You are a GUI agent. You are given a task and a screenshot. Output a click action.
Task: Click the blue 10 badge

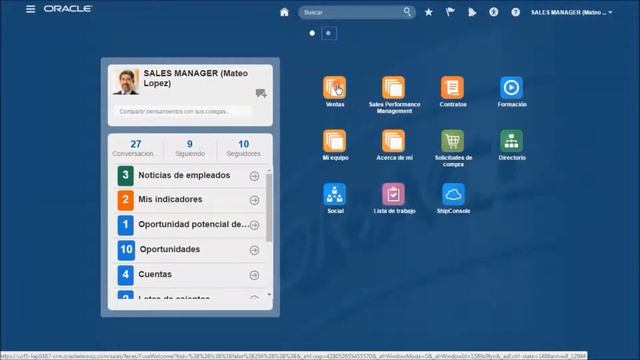(x=126, y=250)
